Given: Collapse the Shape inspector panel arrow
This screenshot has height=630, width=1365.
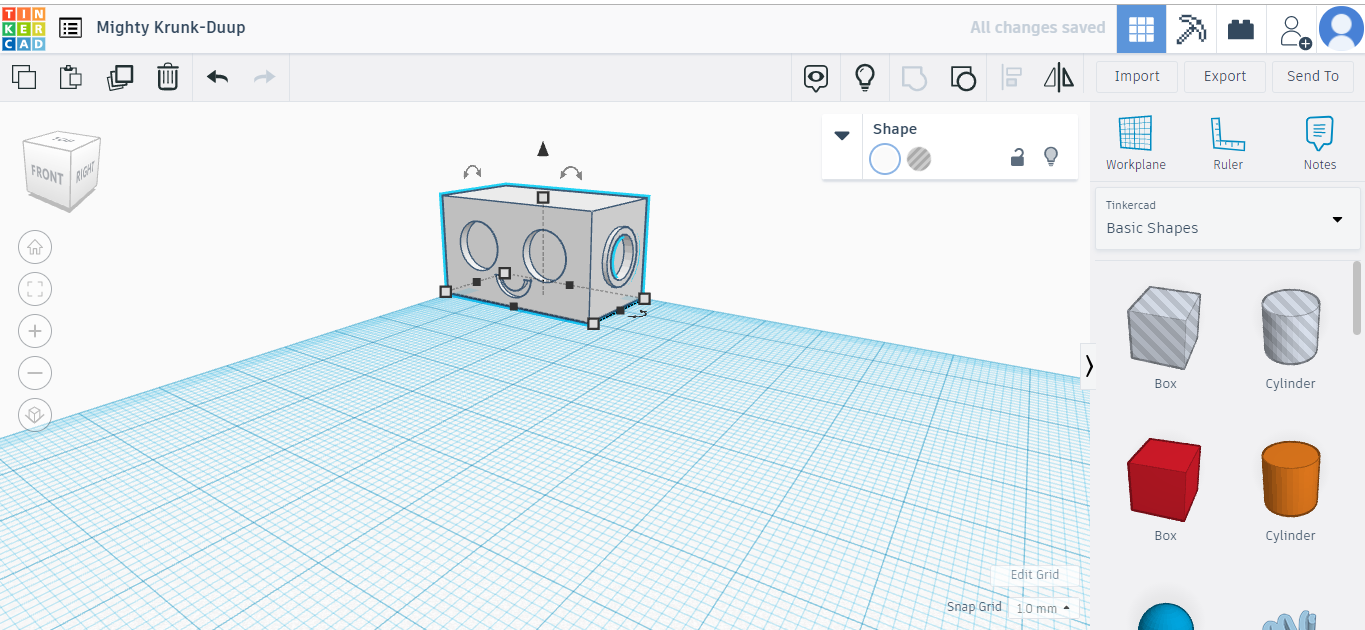Looking at the screenshot, I should [x=842, y=135].
